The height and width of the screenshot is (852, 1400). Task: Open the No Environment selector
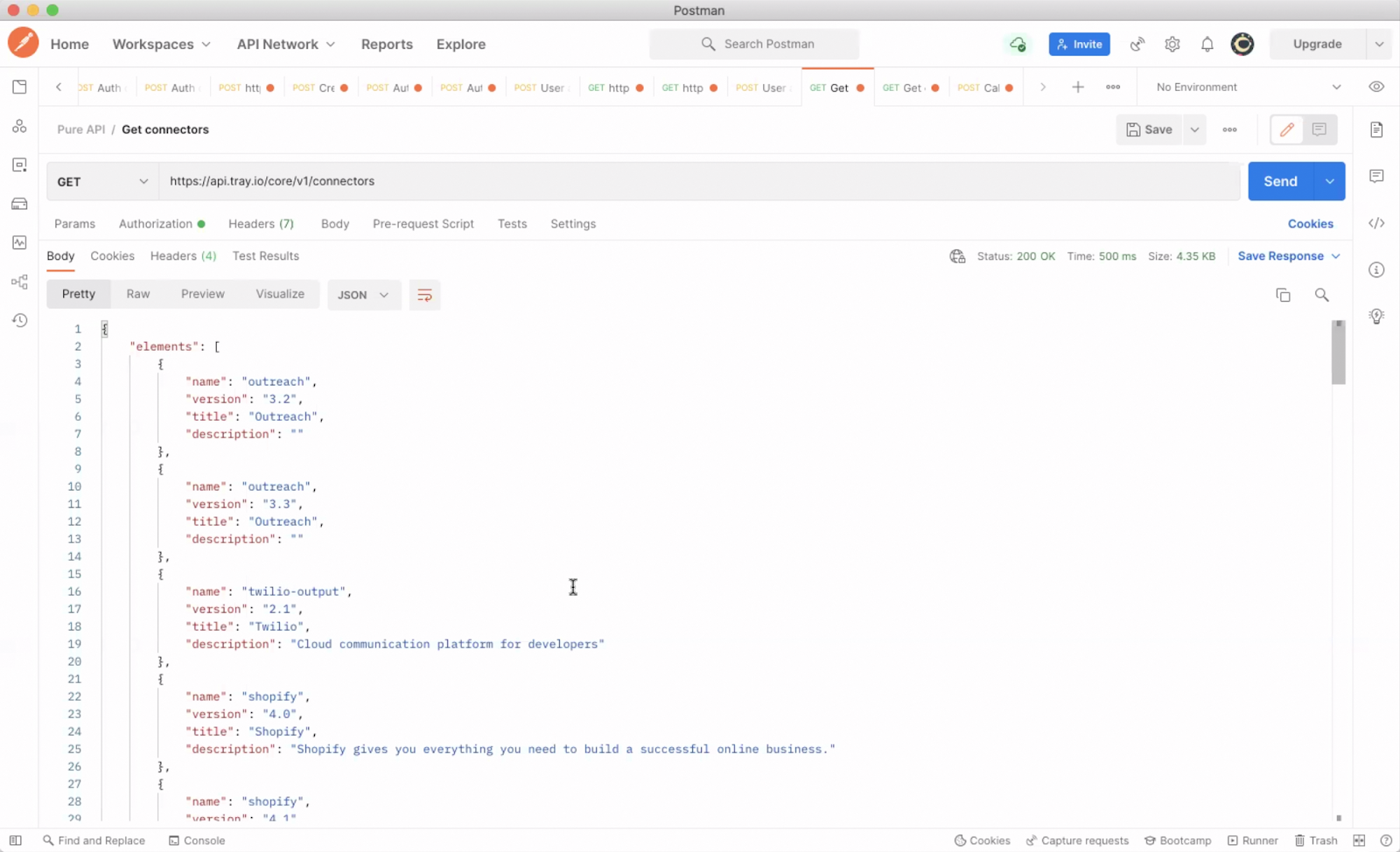click(x=1249, y=87)
